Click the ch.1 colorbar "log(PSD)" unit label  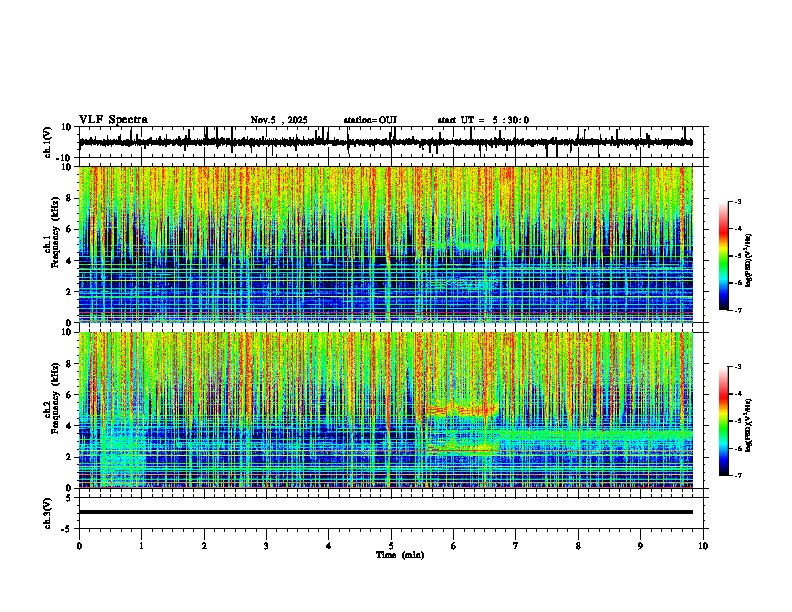pyautogui.click(x=749, y=260)
